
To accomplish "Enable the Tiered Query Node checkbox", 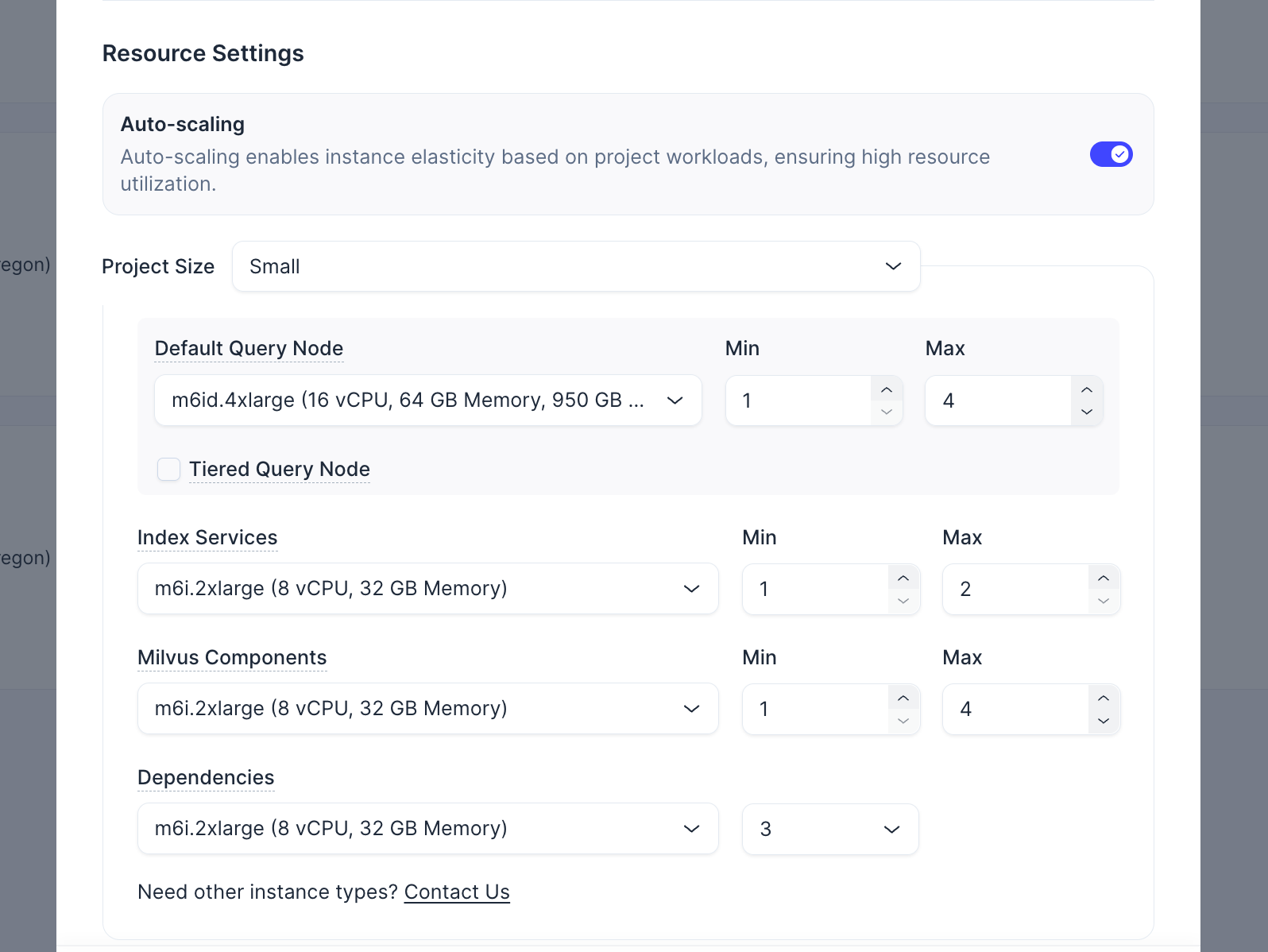I will (168, 470).
